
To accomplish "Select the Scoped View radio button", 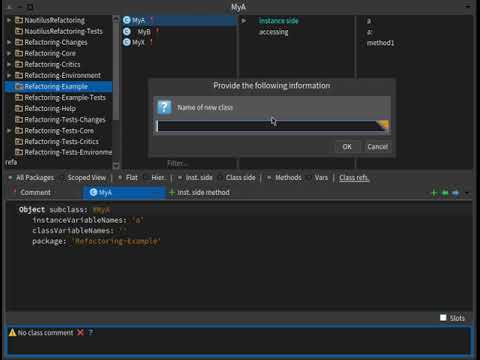I will pyautogui.click(x=62, y=178).
